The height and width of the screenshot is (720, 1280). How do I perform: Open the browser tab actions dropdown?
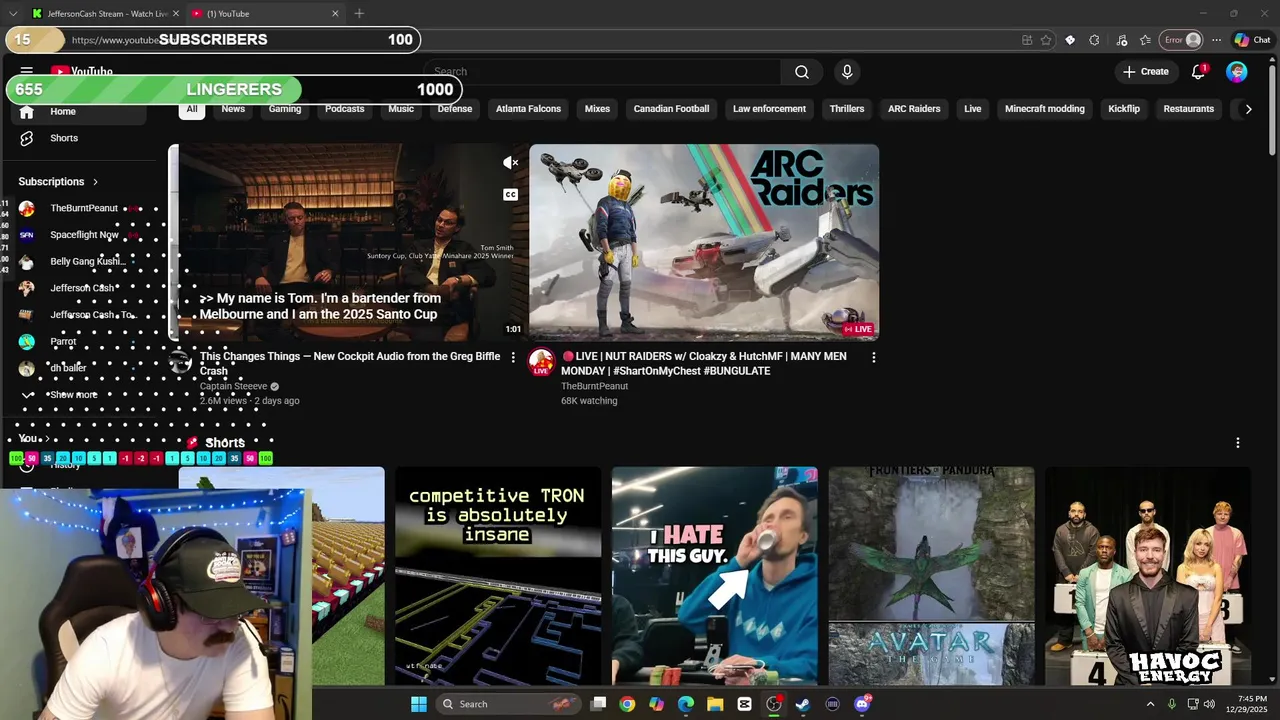(x=13, y=13)
